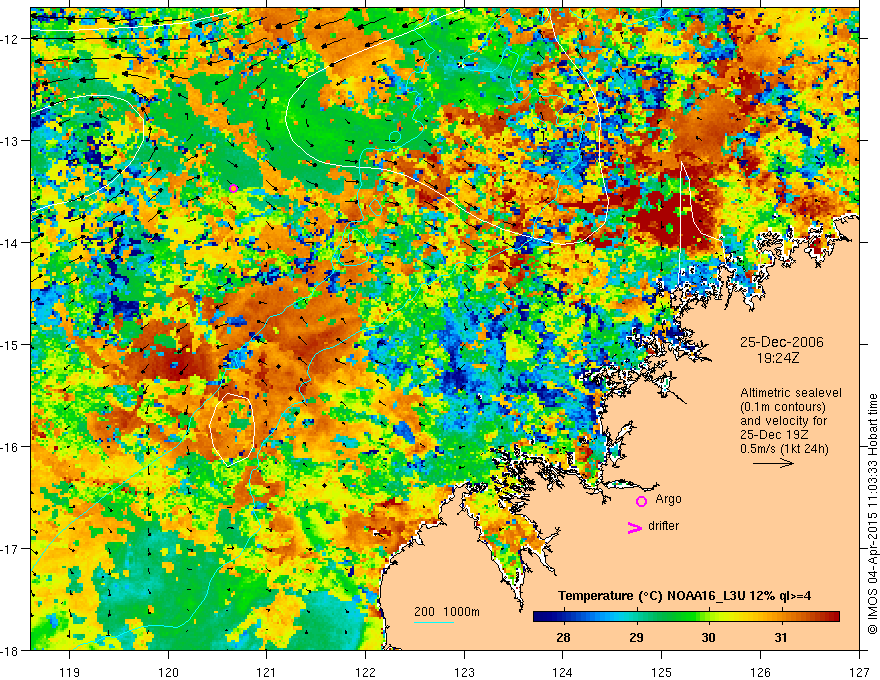The height and width of the screenshot is (680, 880).
Task: Click longitude axis label 119
Action: point(70,672)
